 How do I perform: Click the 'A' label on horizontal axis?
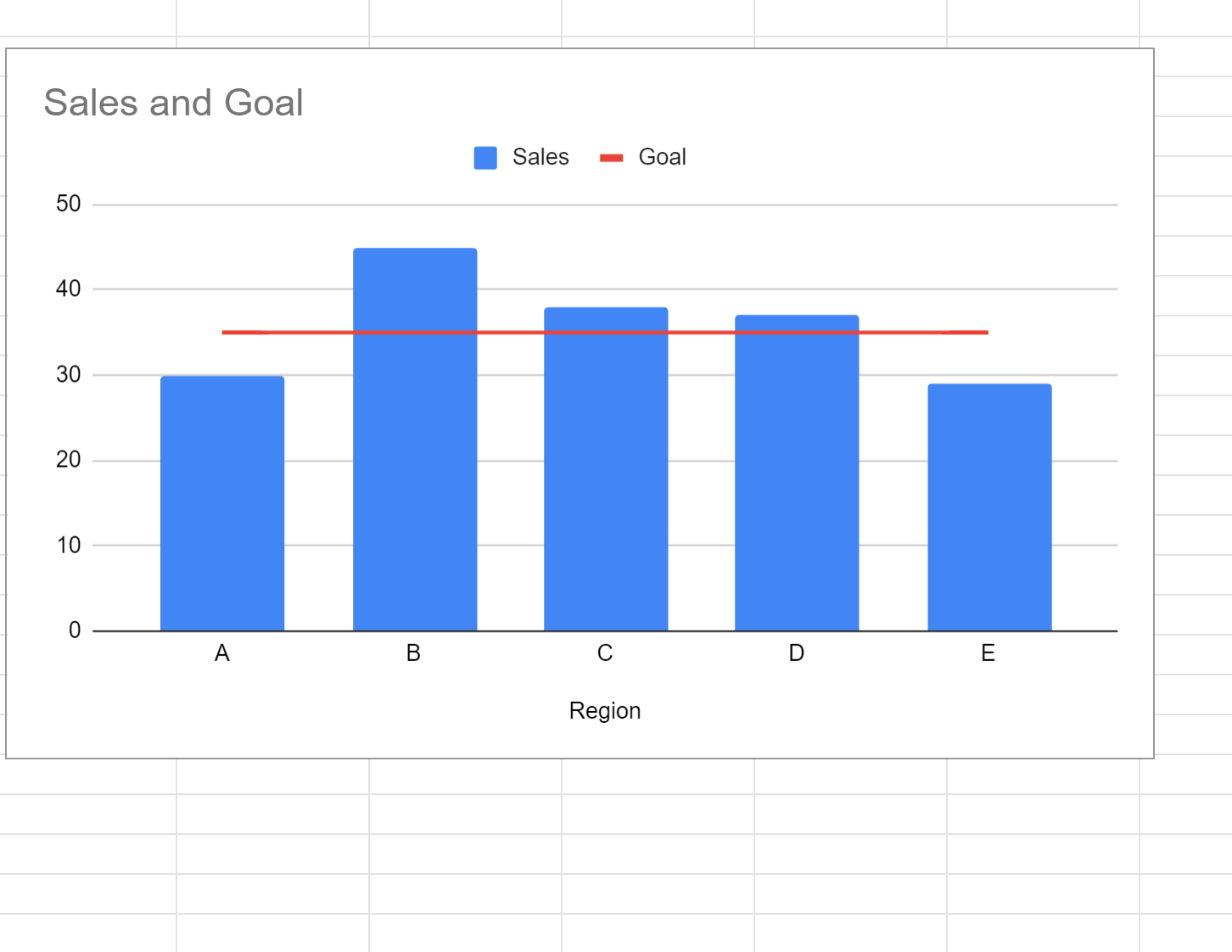(222, 653)
